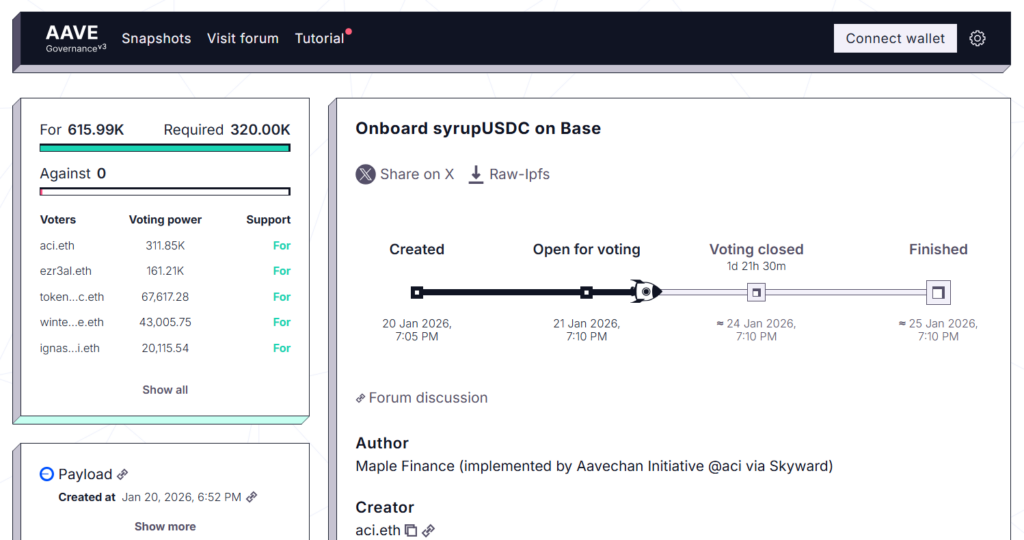The image size is (1024, 540).
Task: Click the 1d 21h 30m countdown
Action: (756, 266)
